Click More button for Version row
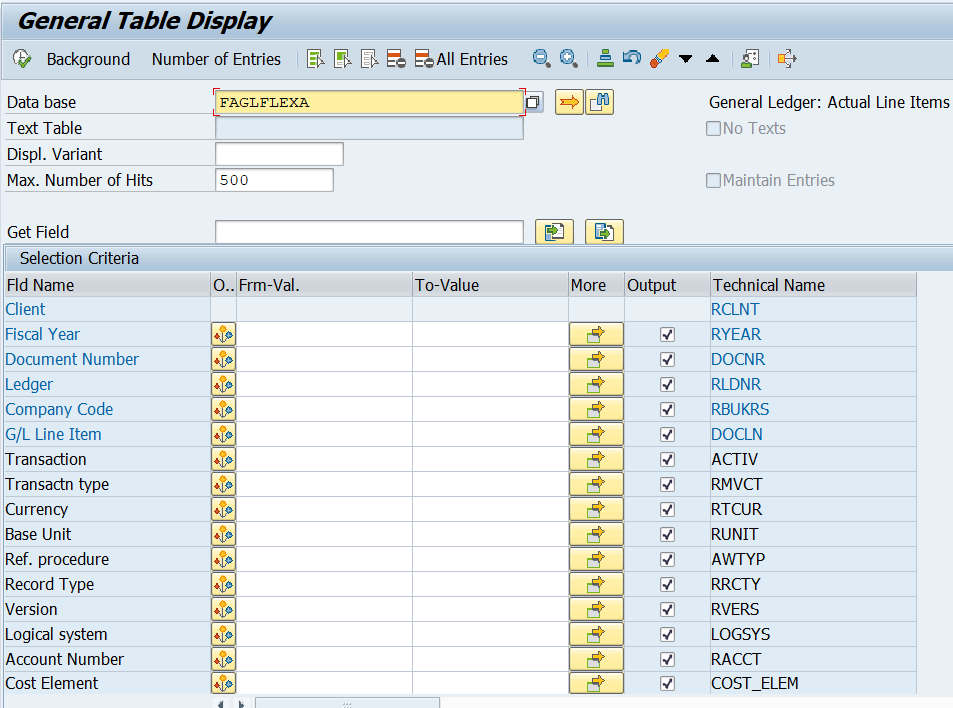 pyautogui.click(x=596, y=609)
